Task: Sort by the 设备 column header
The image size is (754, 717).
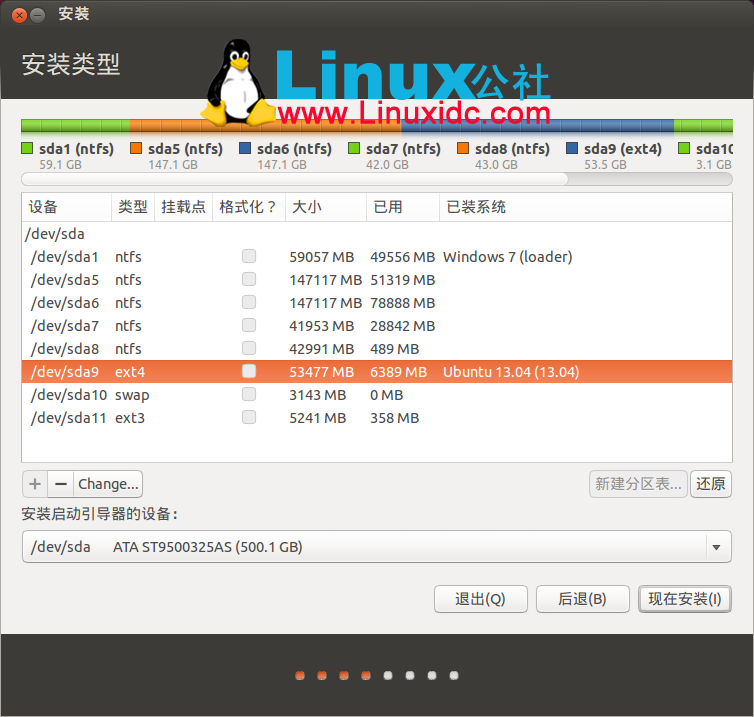Action: point(66,207)
